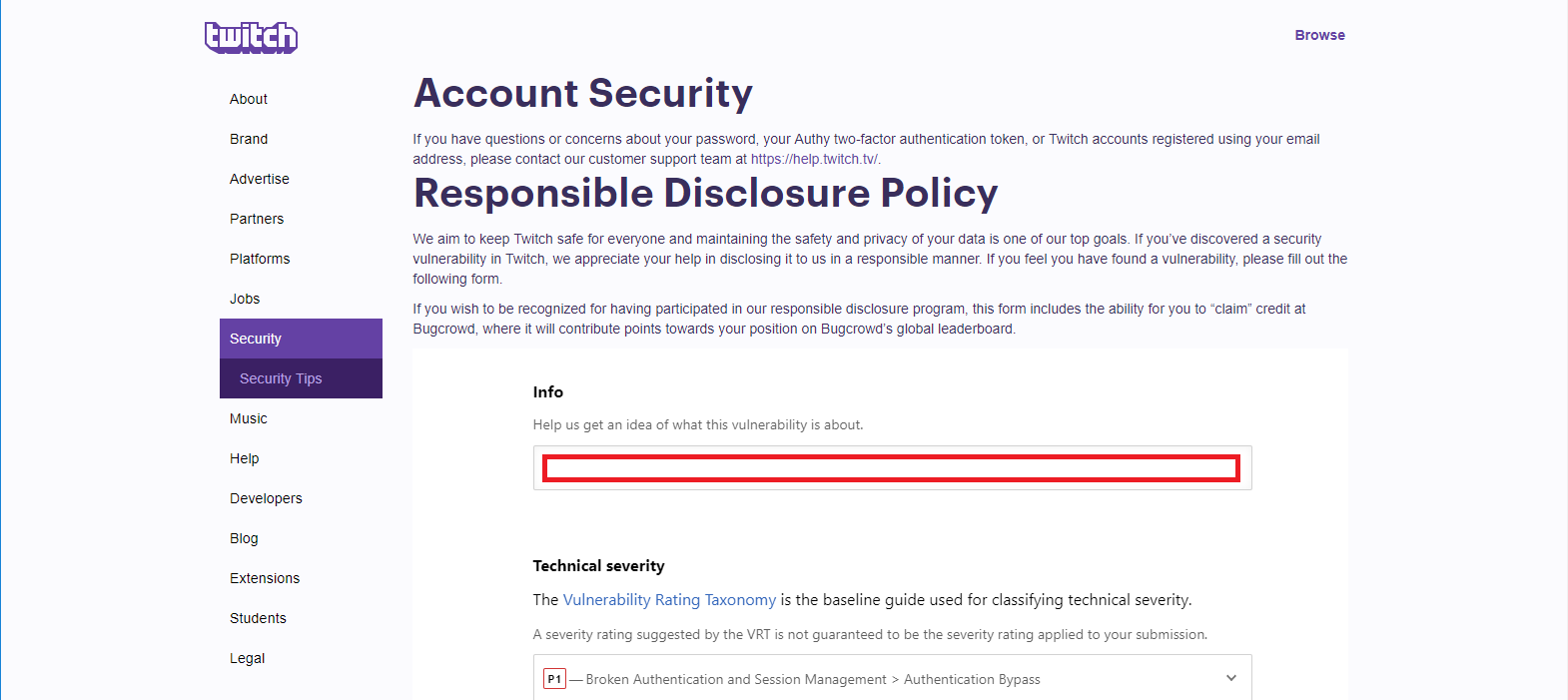Follow the help.twitch.tv link
The height and width of the screenshot is (700, 1568).
tap(815, 159)
